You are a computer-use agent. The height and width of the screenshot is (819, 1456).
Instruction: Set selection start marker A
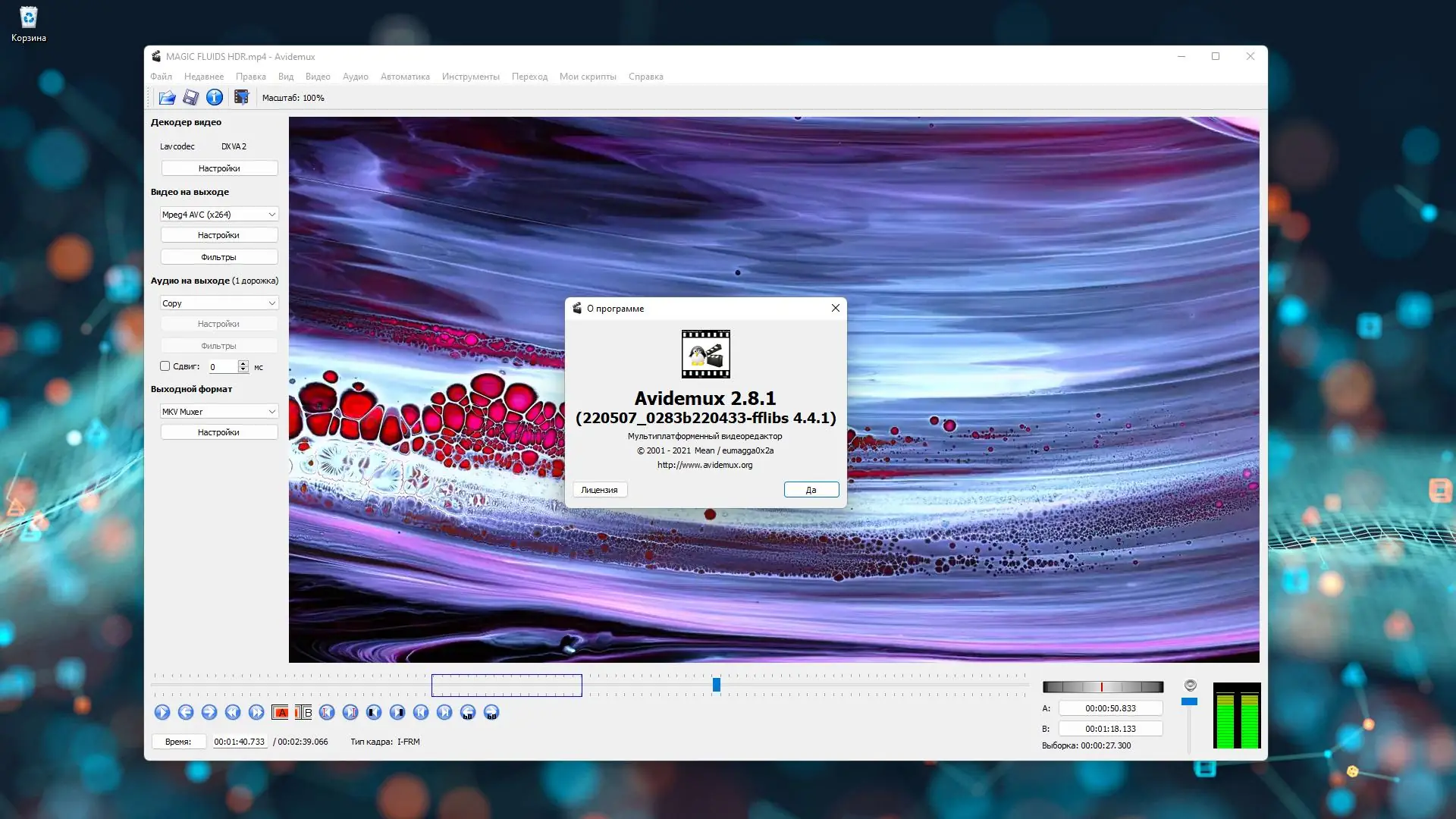[280, 712]
